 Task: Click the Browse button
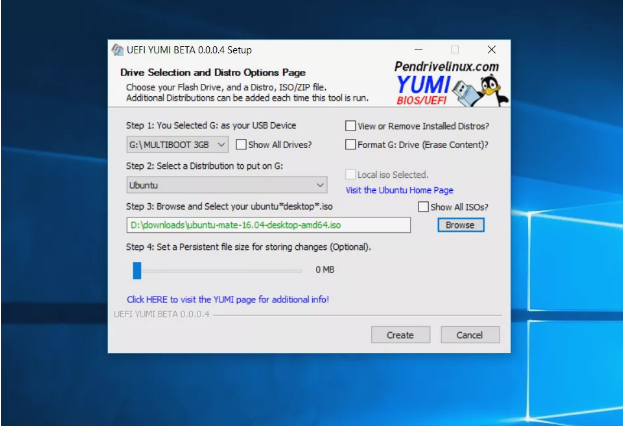coord(460,225)
